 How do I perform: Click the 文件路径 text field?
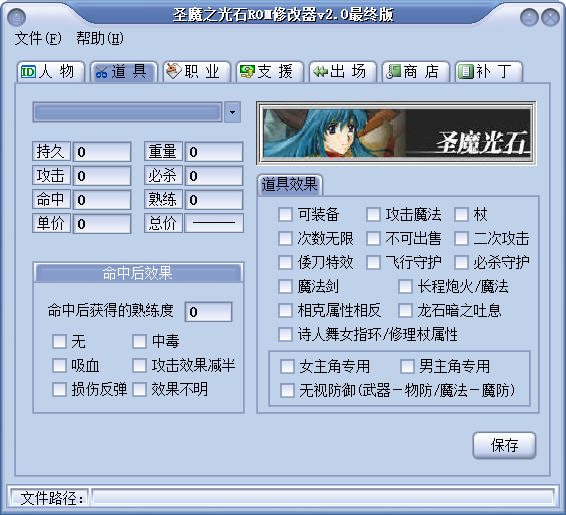323,497
